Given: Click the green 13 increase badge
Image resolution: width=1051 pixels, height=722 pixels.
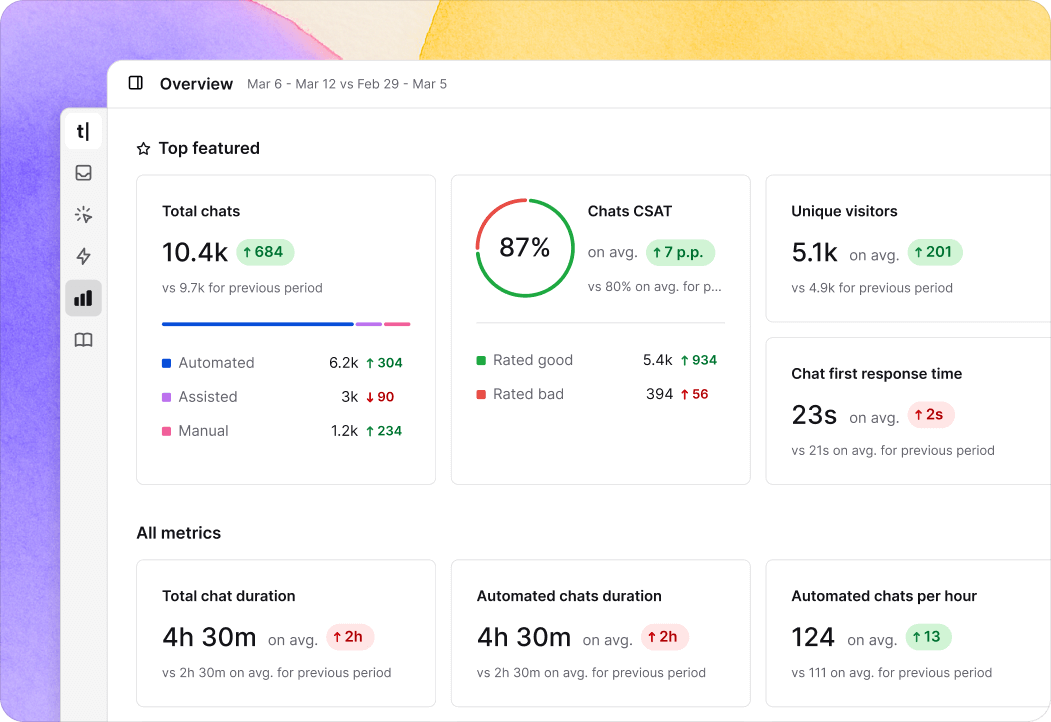Looking at the screenshot, I should [928, 637].
